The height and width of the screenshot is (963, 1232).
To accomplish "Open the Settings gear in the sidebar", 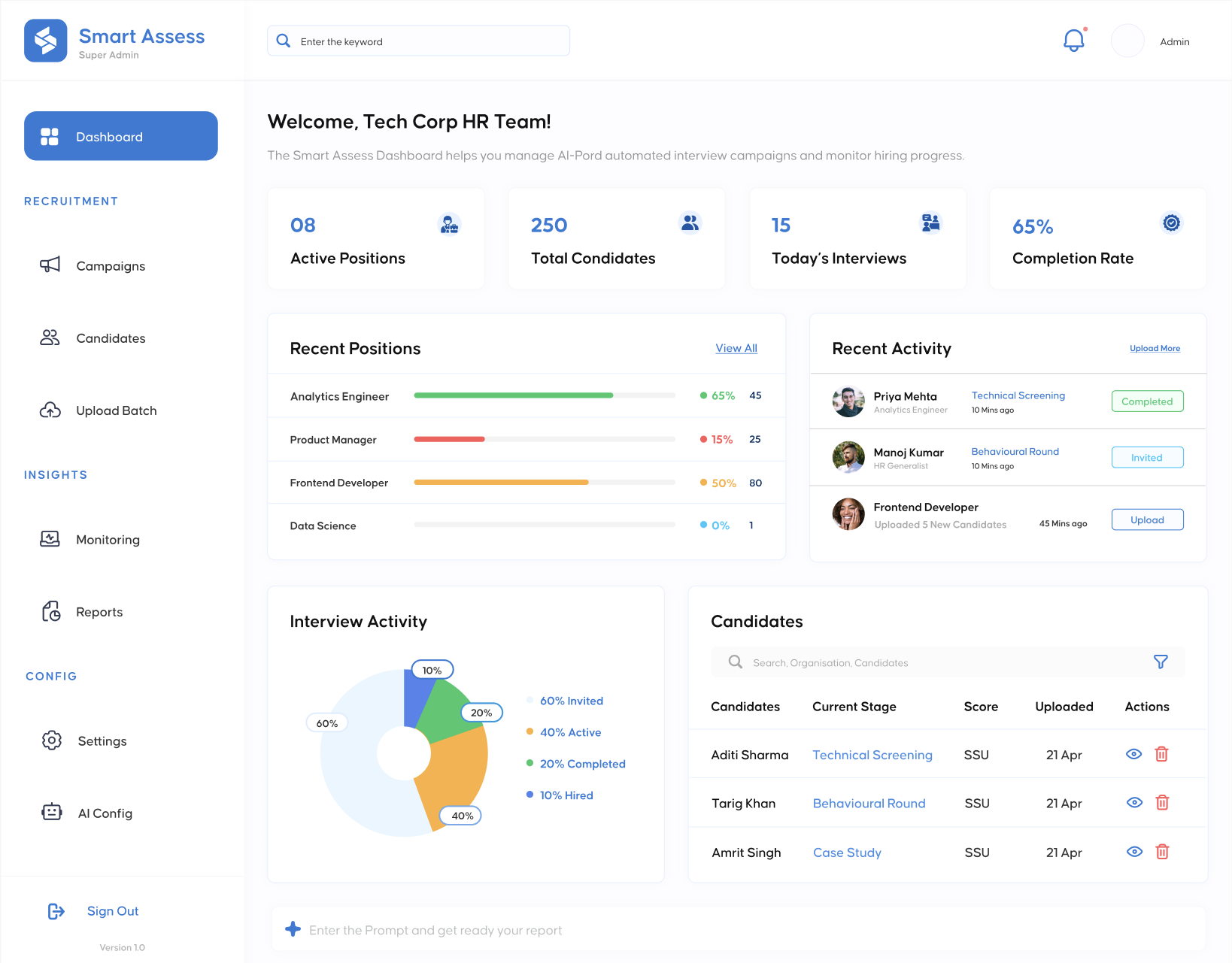I will click(x=51, y=740).
